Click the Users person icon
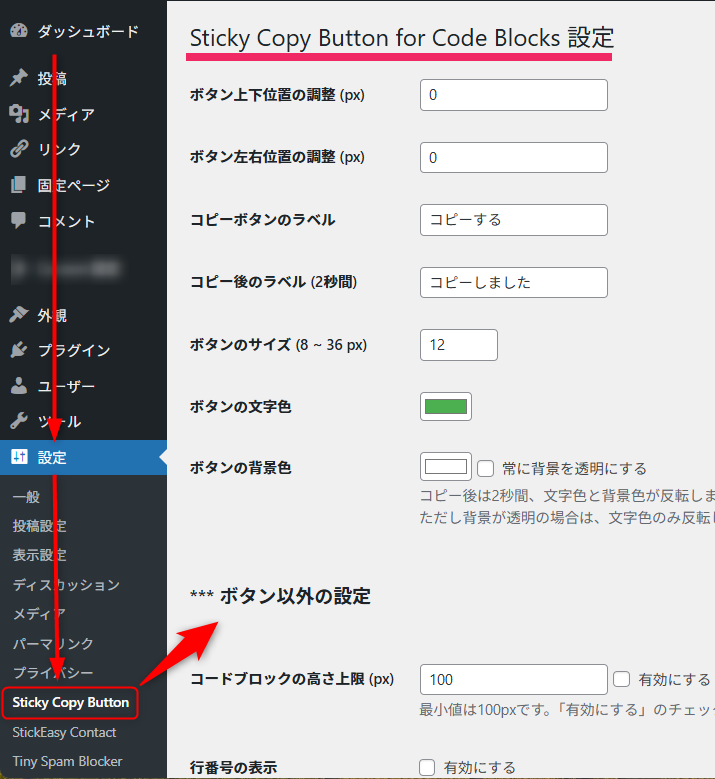Image resolution: width=715 pixels, height=779 pixels. click(x=19, y=386)
